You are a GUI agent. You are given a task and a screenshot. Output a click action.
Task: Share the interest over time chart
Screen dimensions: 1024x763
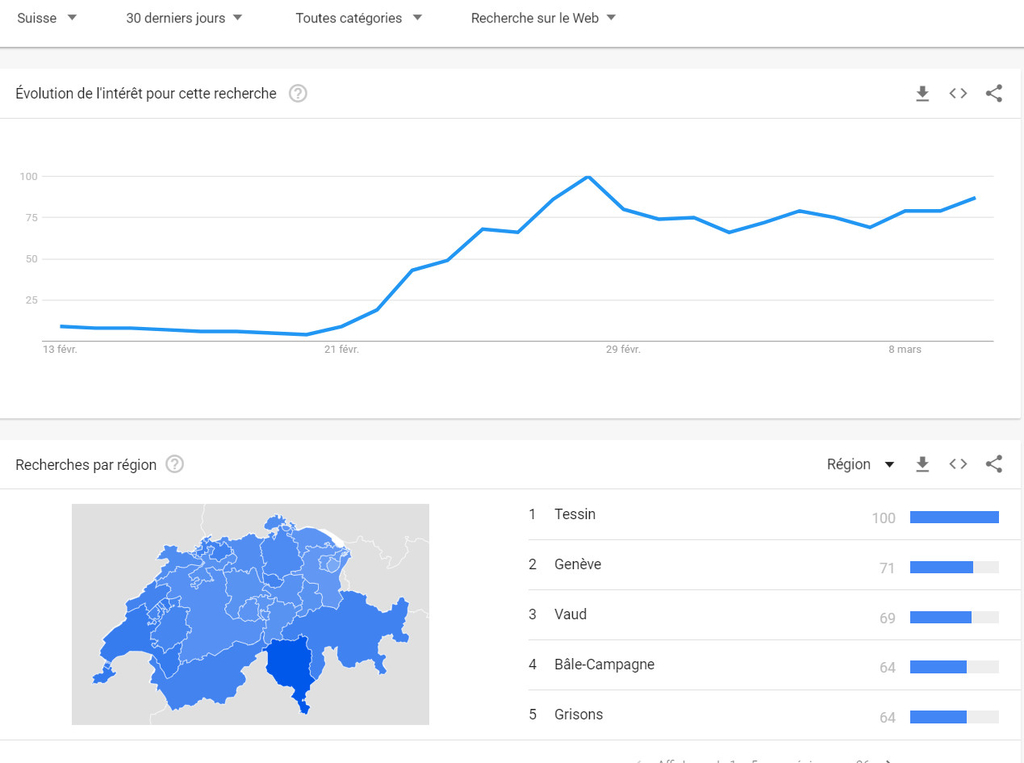point(994,94)
